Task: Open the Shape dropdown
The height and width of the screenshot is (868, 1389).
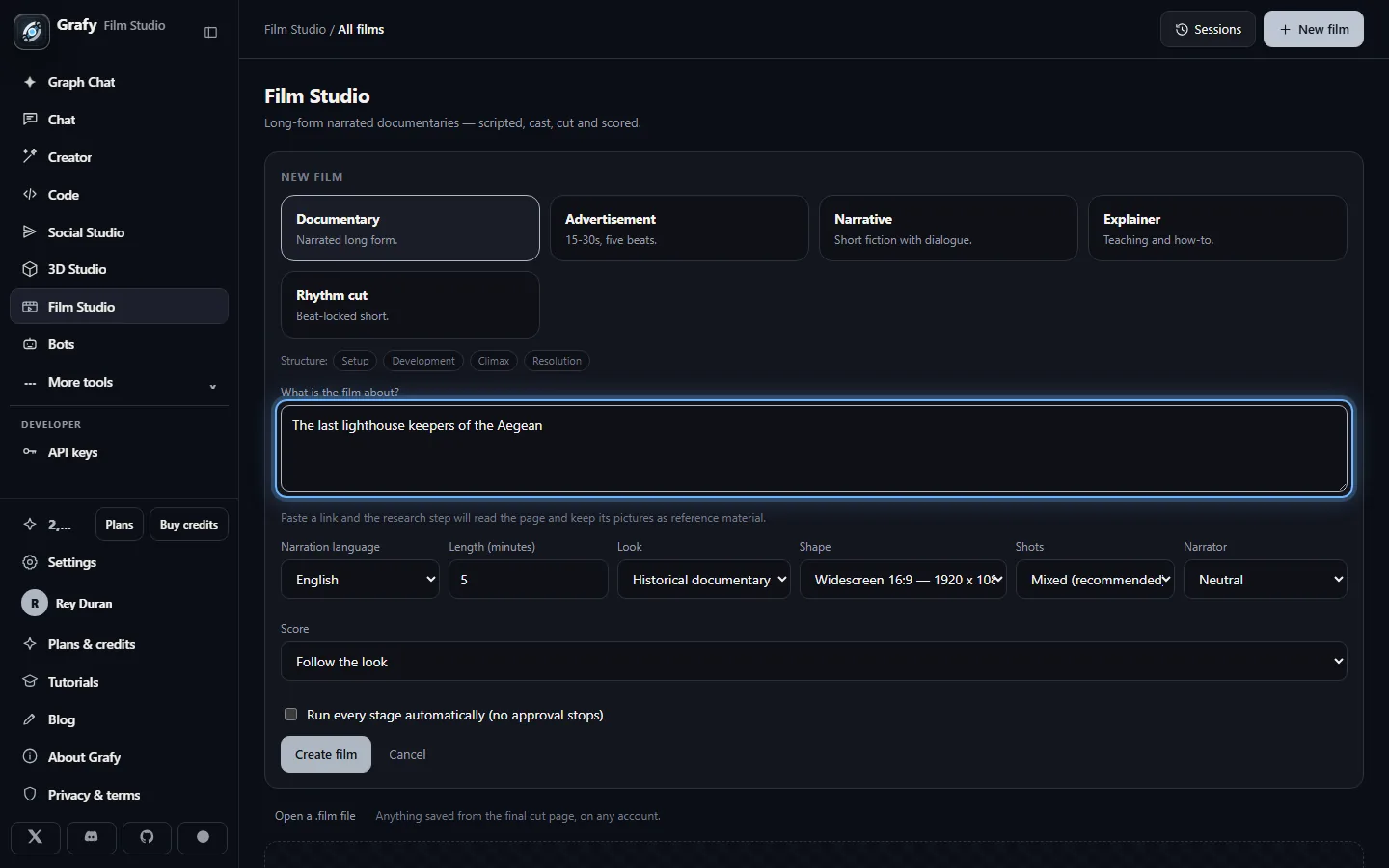Action: [903, 580]
